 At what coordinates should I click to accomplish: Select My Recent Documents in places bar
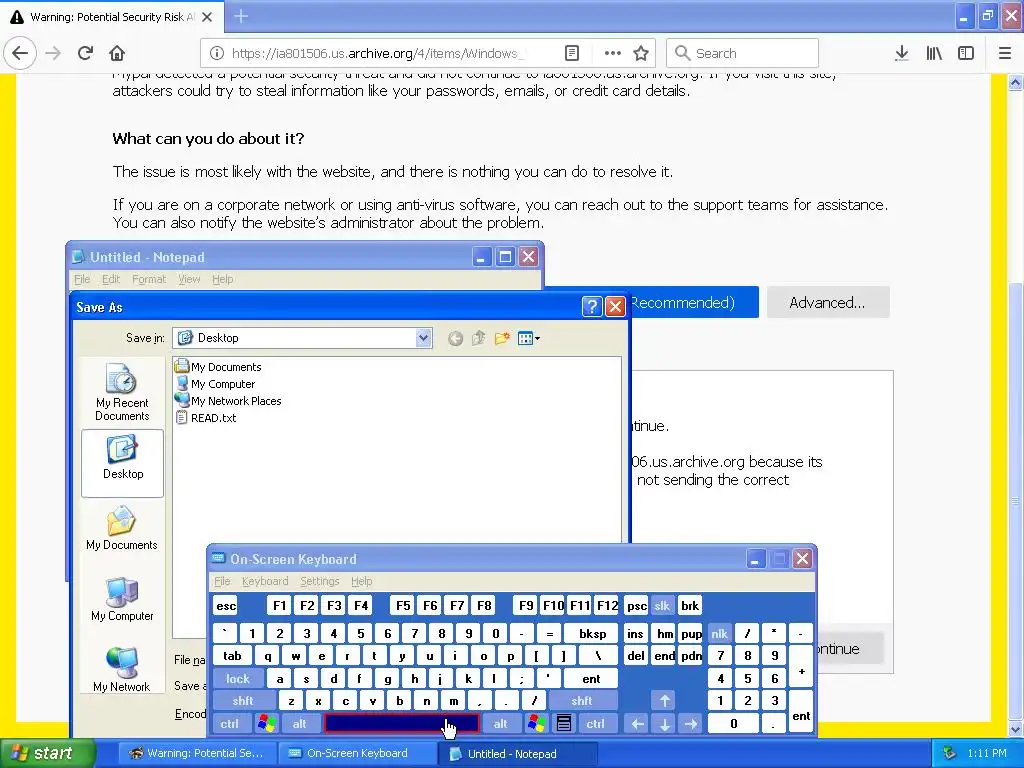[122, 392]
